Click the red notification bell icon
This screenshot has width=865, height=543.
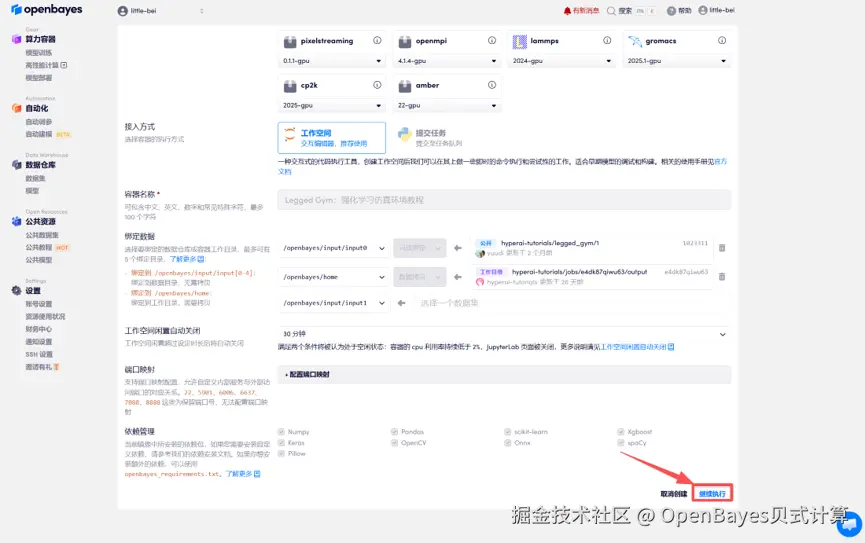click(x=567, y=10)
